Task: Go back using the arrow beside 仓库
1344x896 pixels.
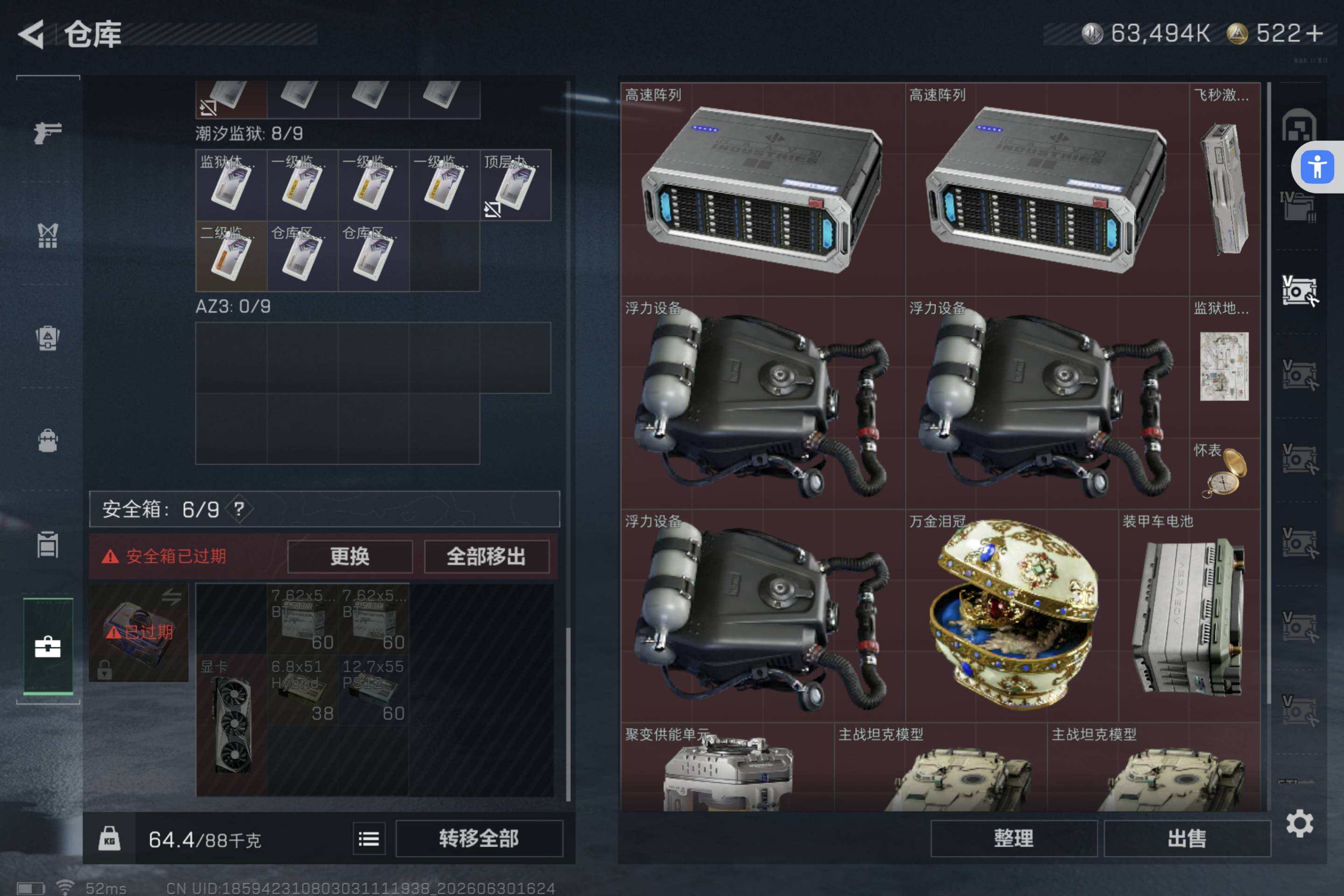Action: point(31,34)
